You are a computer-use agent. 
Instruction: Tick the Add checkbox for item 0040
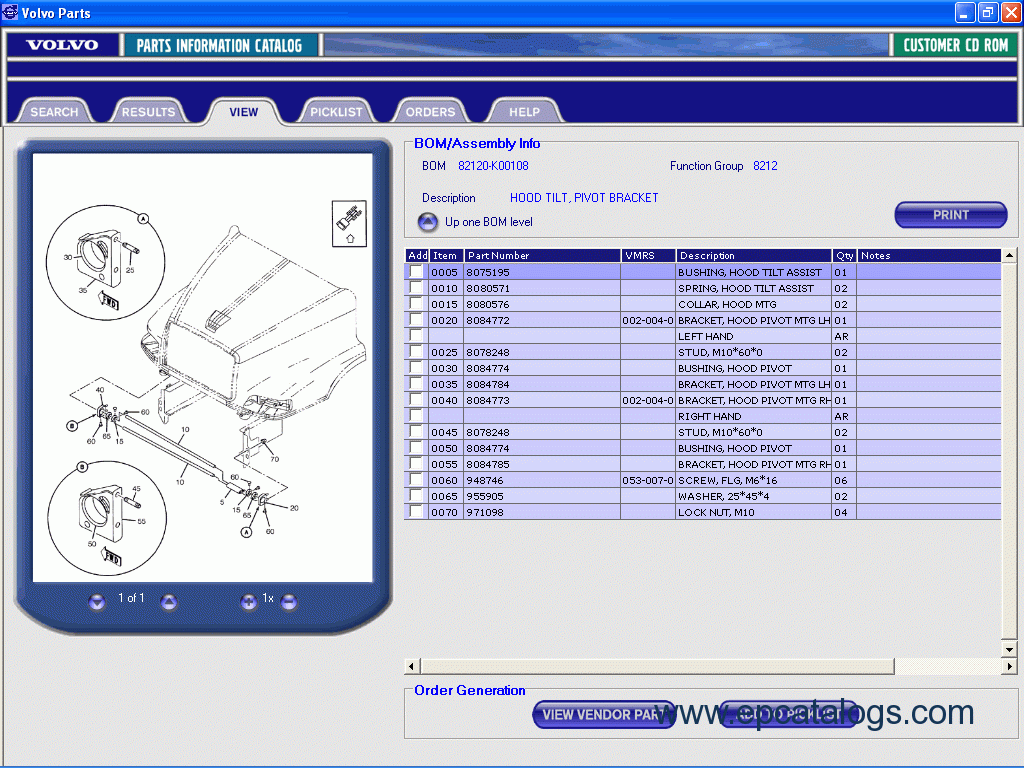click(x=416, y=400)
